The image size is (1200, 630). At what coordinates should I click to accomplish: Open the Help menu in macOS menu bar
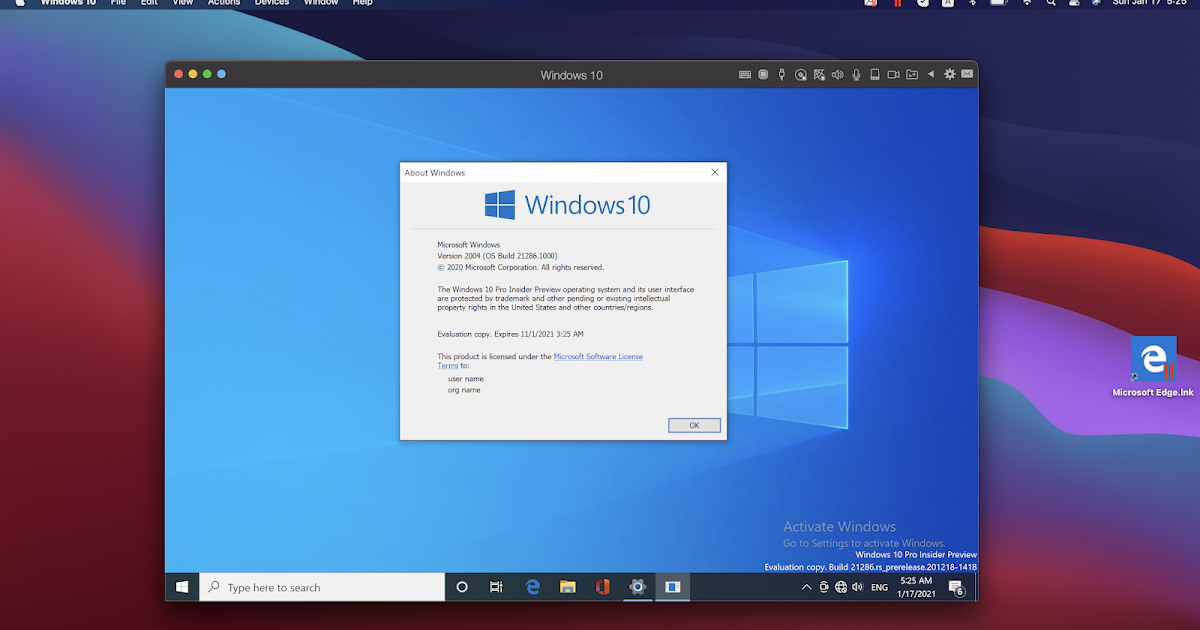click(x=363, y=3)
